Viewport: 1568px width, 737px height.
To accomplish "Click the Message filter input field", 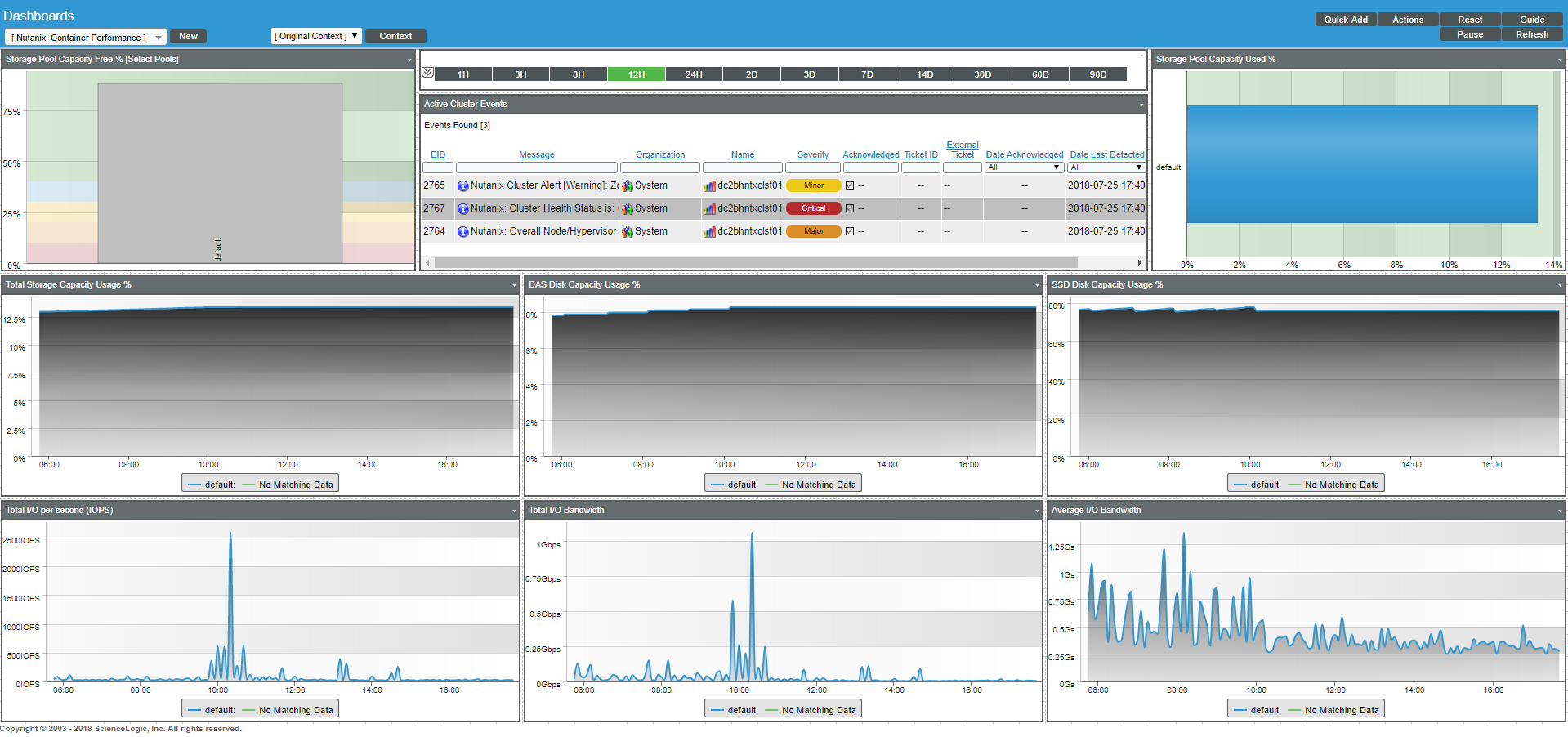I will 537,167.
